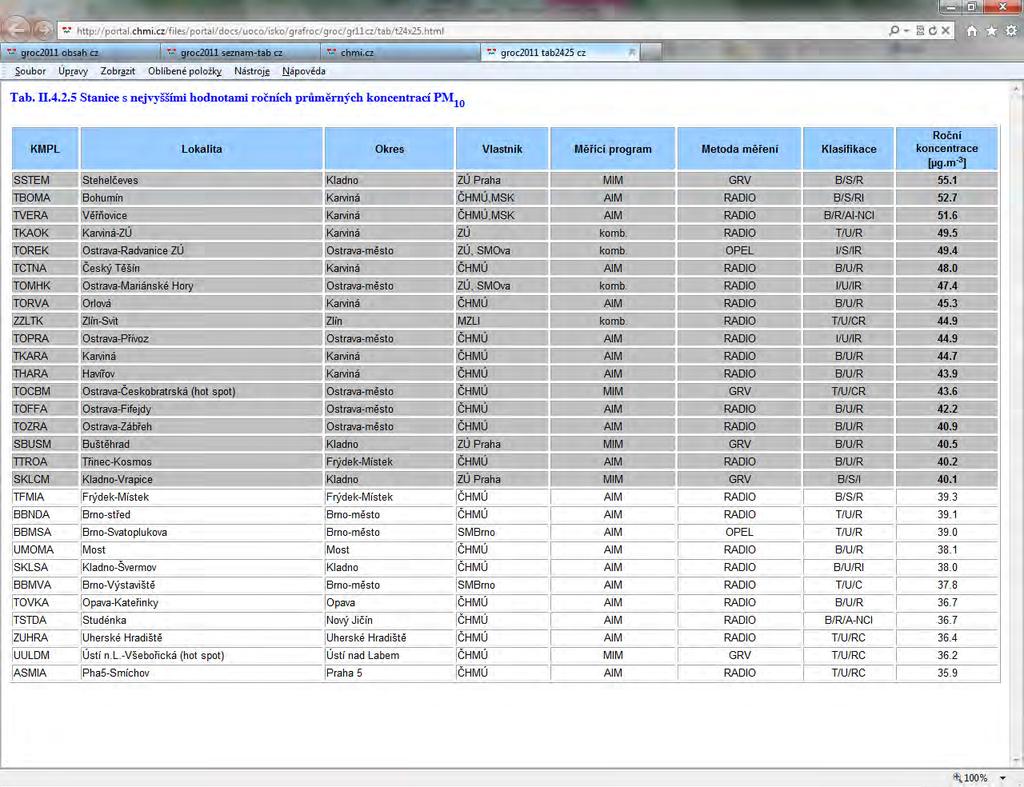Open the Soubor menu
The height and width of the screenshot is (787, 1024).
(x=30, y=71)
